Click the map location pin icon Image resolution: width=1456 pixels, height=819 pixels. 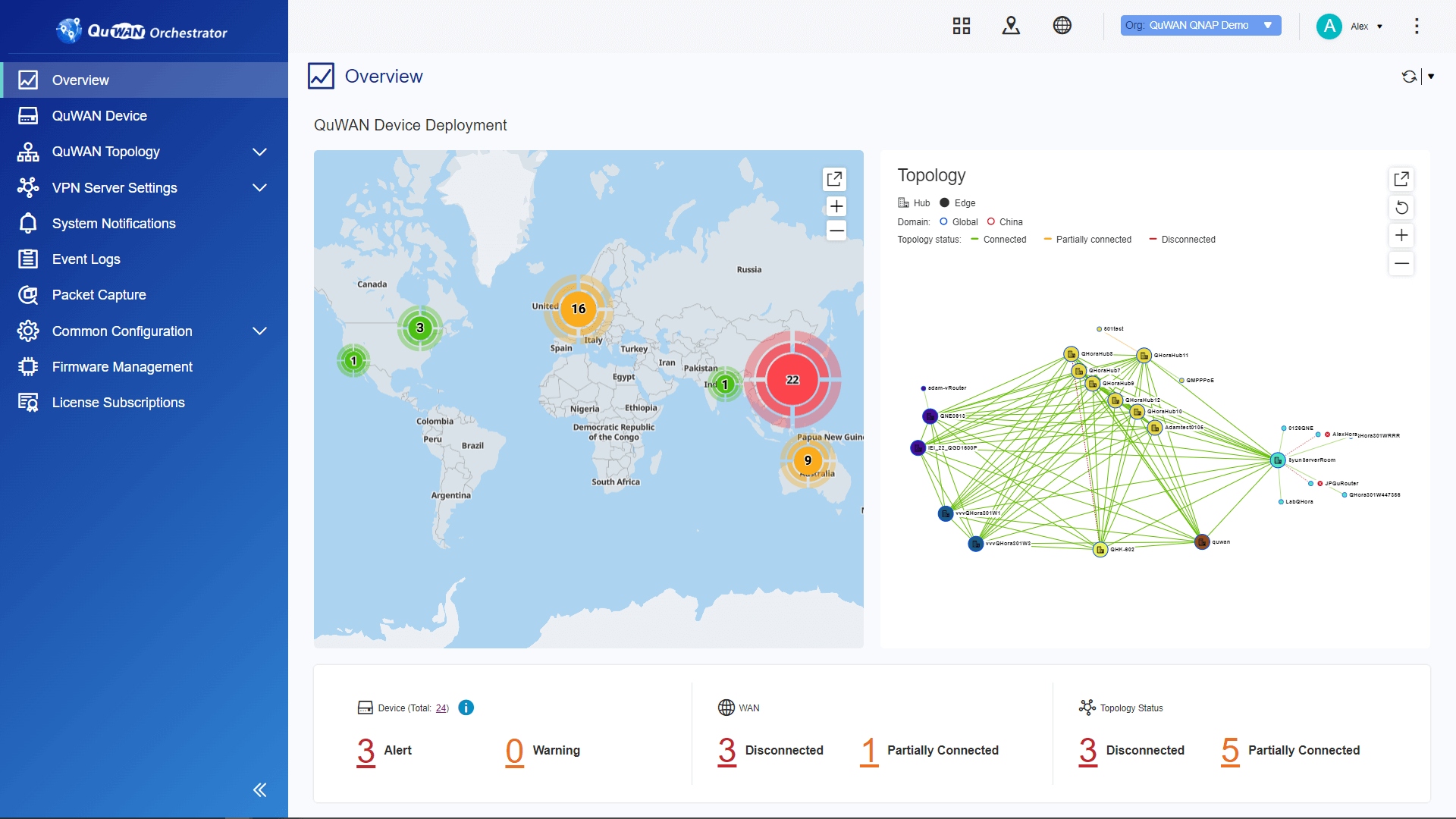[1011, 26]
